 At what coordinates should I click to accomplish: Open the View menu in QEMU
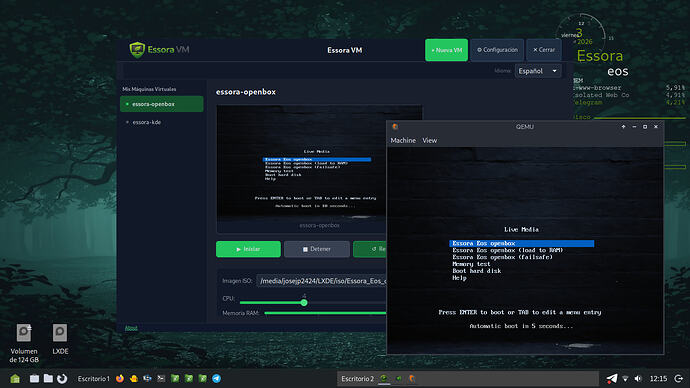click(429, 140)
